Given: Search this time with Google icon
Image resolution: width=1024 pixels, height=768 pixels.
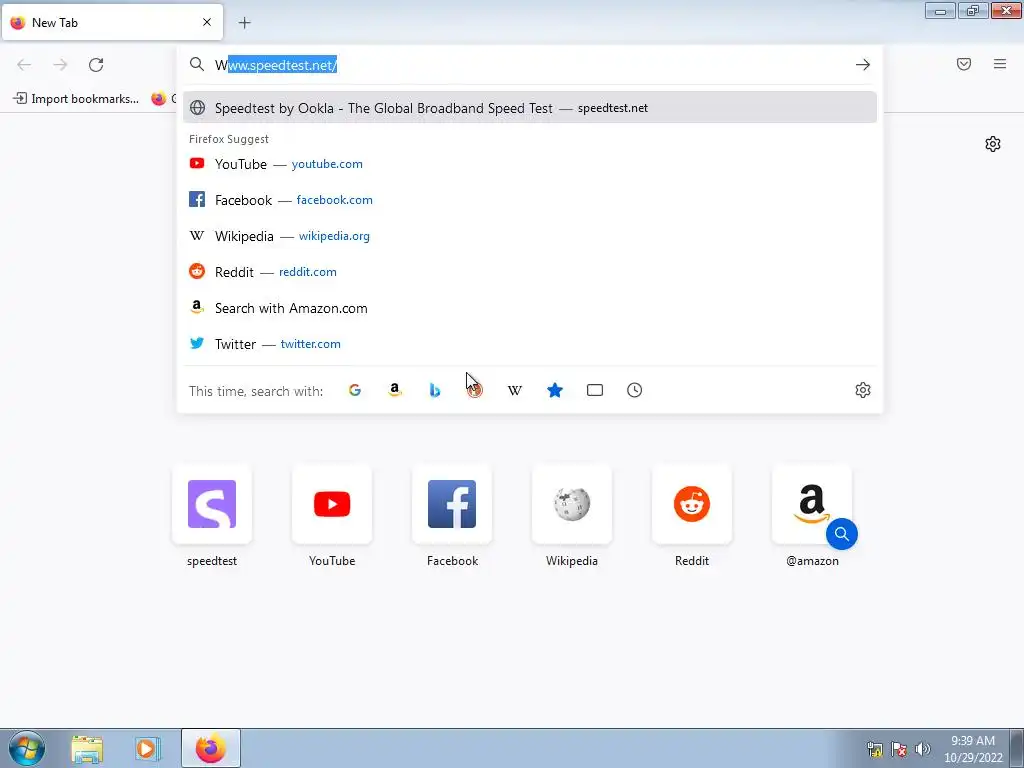Looking at the screenshot, I should point(355,391).
